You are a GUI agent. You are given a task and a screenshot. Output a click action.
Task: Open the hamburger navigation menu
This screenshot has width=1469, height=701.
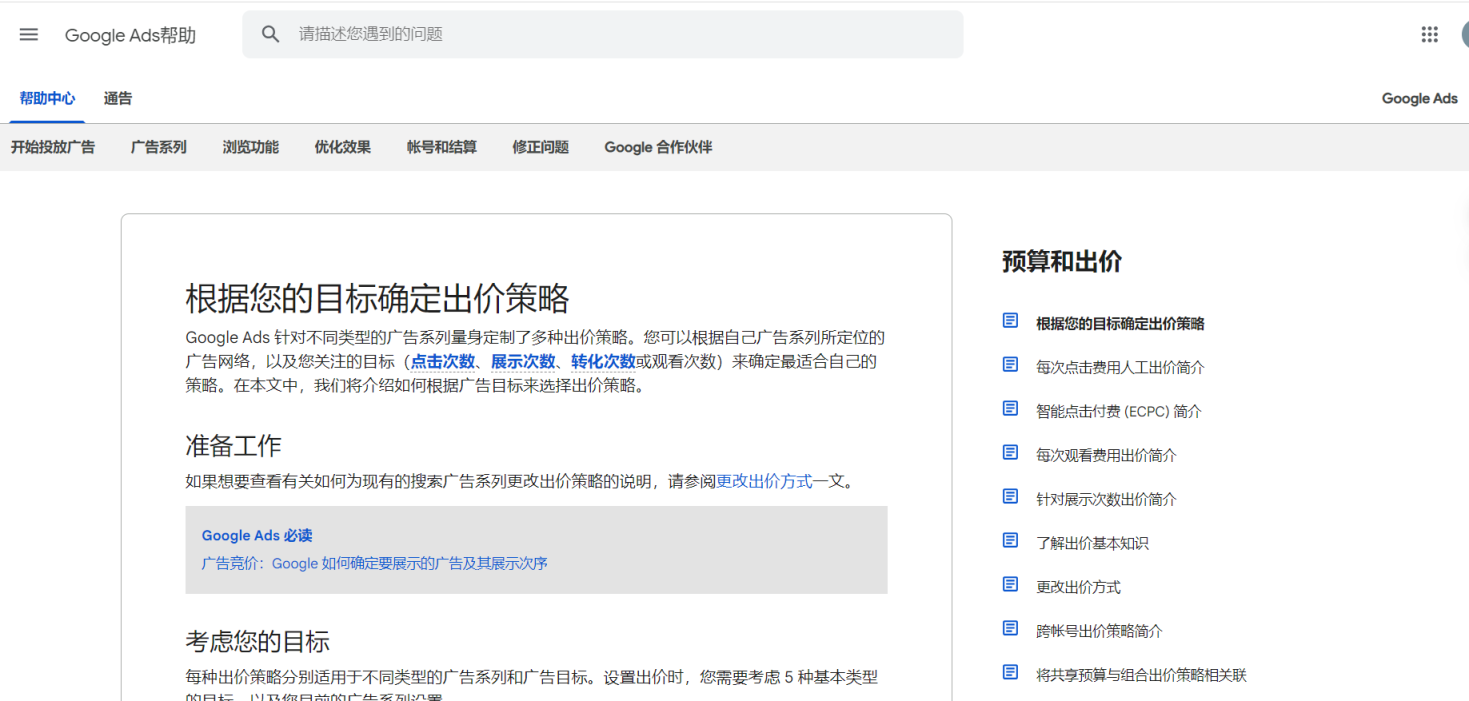(x=28, y=33)
